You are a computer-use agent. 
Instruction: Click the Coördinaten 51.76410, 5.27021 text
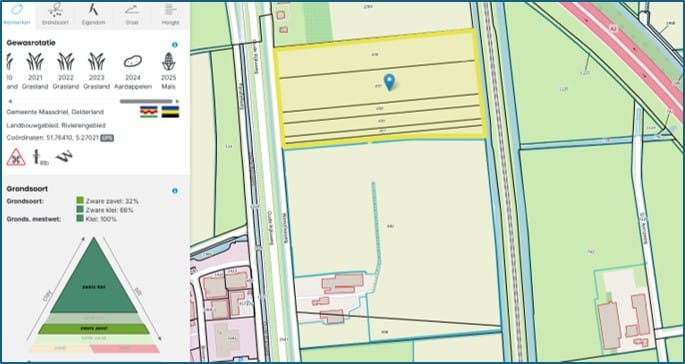pyautogui.click(x=52, y=138)
